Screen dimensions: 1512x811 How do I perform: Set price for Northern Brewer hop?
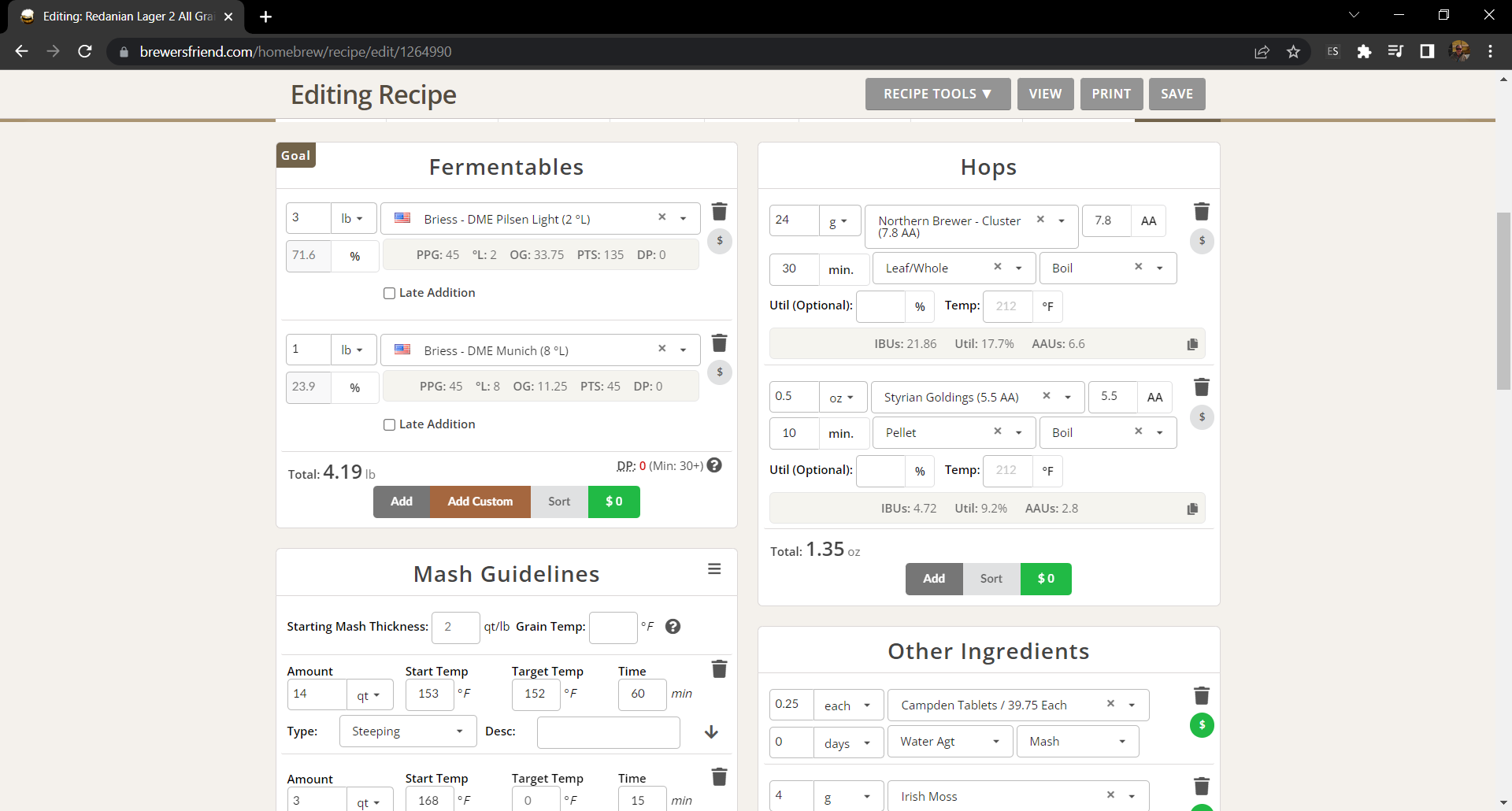[1202, 241]
